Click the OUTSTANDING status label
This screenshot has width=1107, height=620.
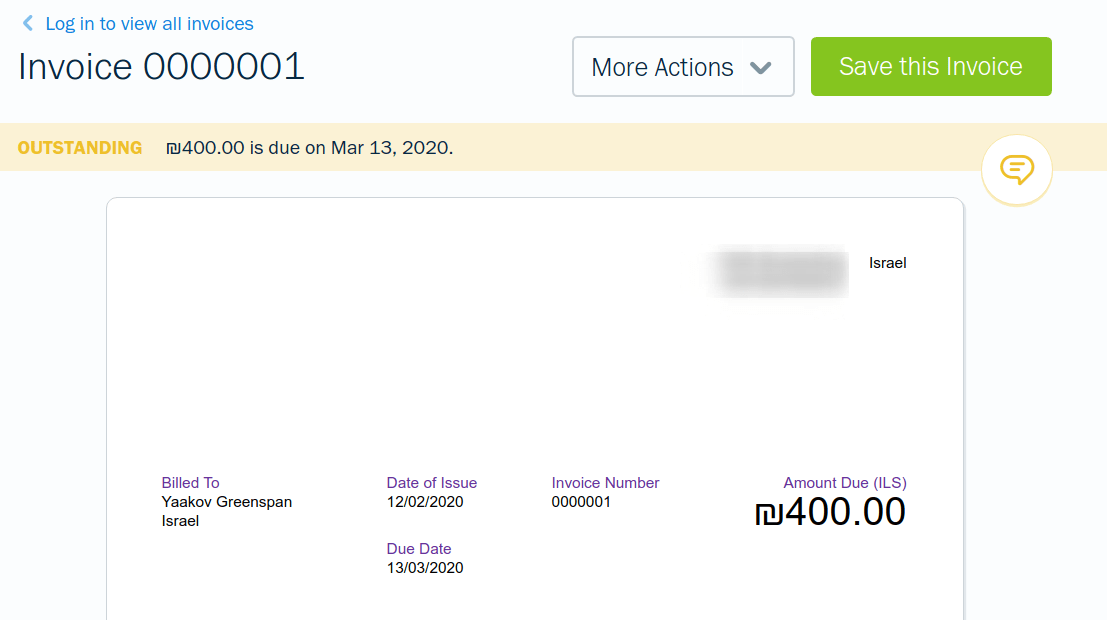[80, 148]
